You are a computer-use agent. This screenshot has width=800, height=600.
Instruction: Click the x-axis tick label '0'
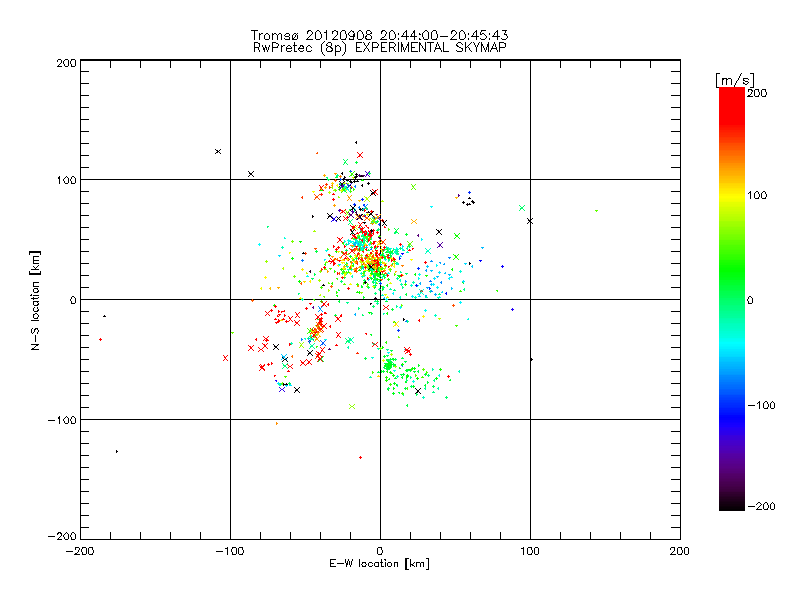(380, 551)
